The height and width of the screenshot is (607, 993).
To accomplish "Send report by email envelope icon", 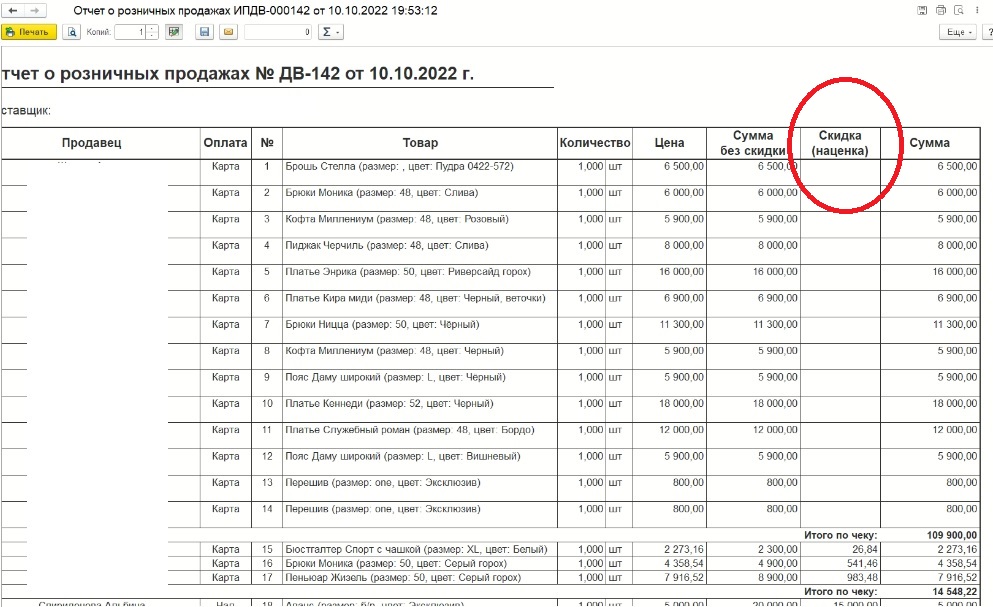I will click(x=227, y=32).
